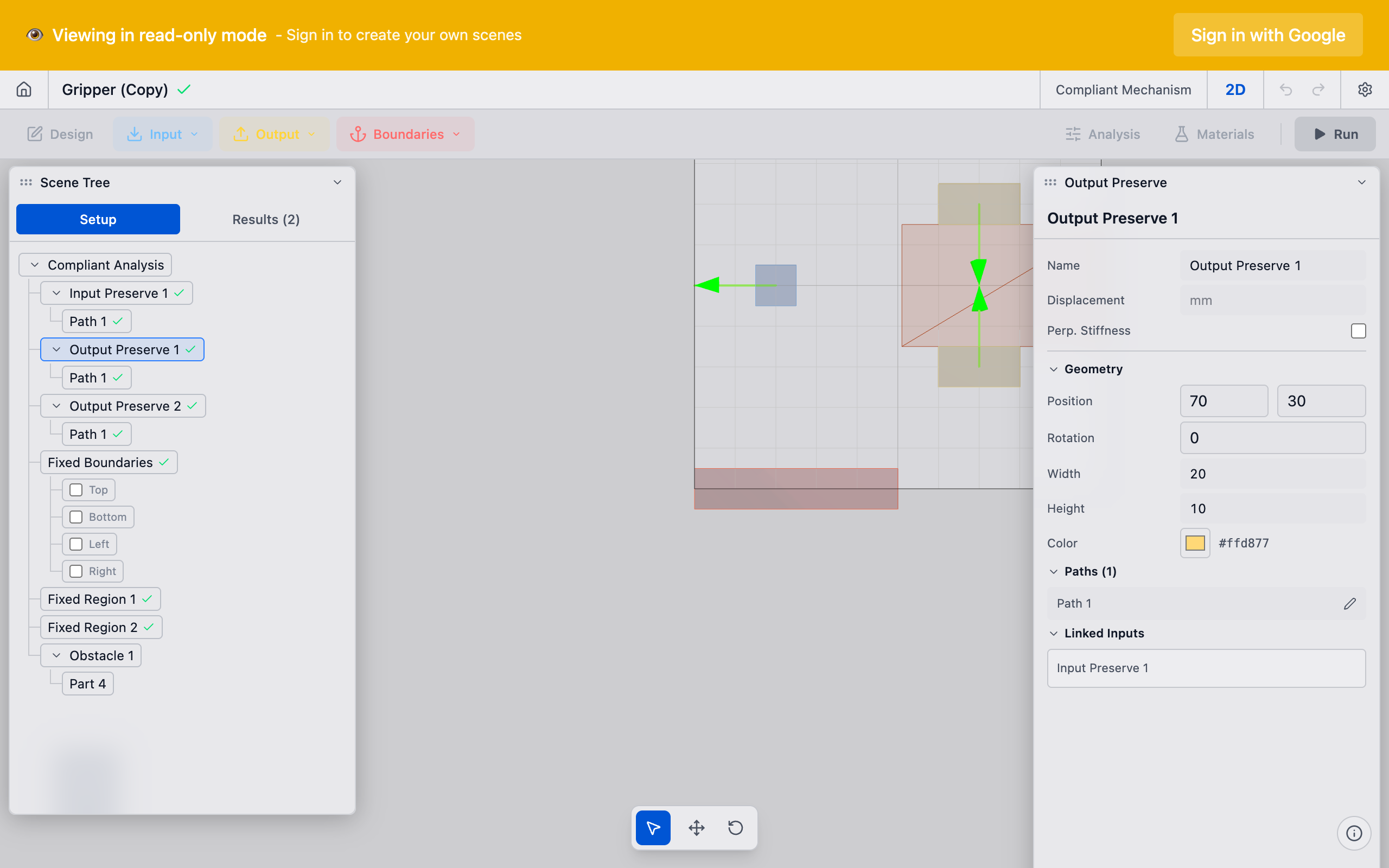Collapse the Output Preserve 2 node
The height and width of the screenshot is (868, 1389).
[56, 406]
